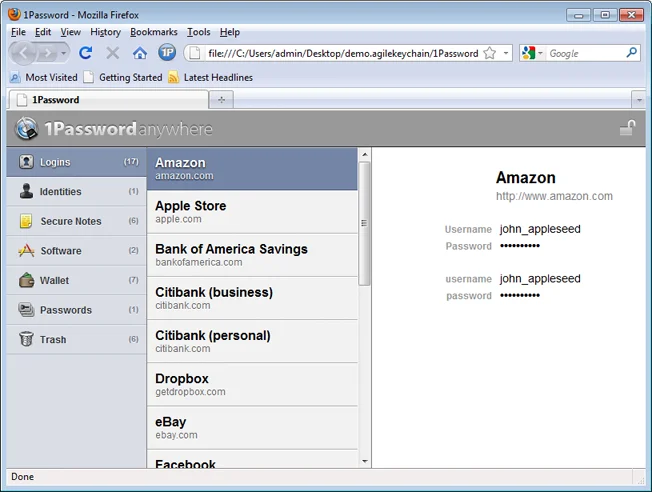Click the Secure Notes yellow note icon
This screenshot has width=652, height=492.
pos(26,221)
